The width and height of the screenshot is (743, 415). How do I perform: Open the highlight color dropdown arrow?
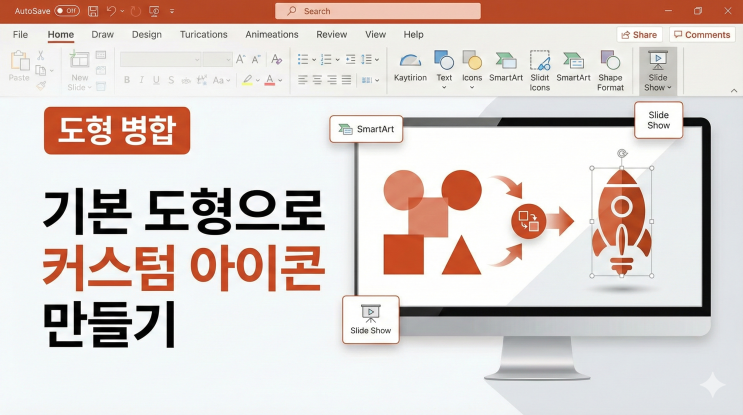[258, 81]
